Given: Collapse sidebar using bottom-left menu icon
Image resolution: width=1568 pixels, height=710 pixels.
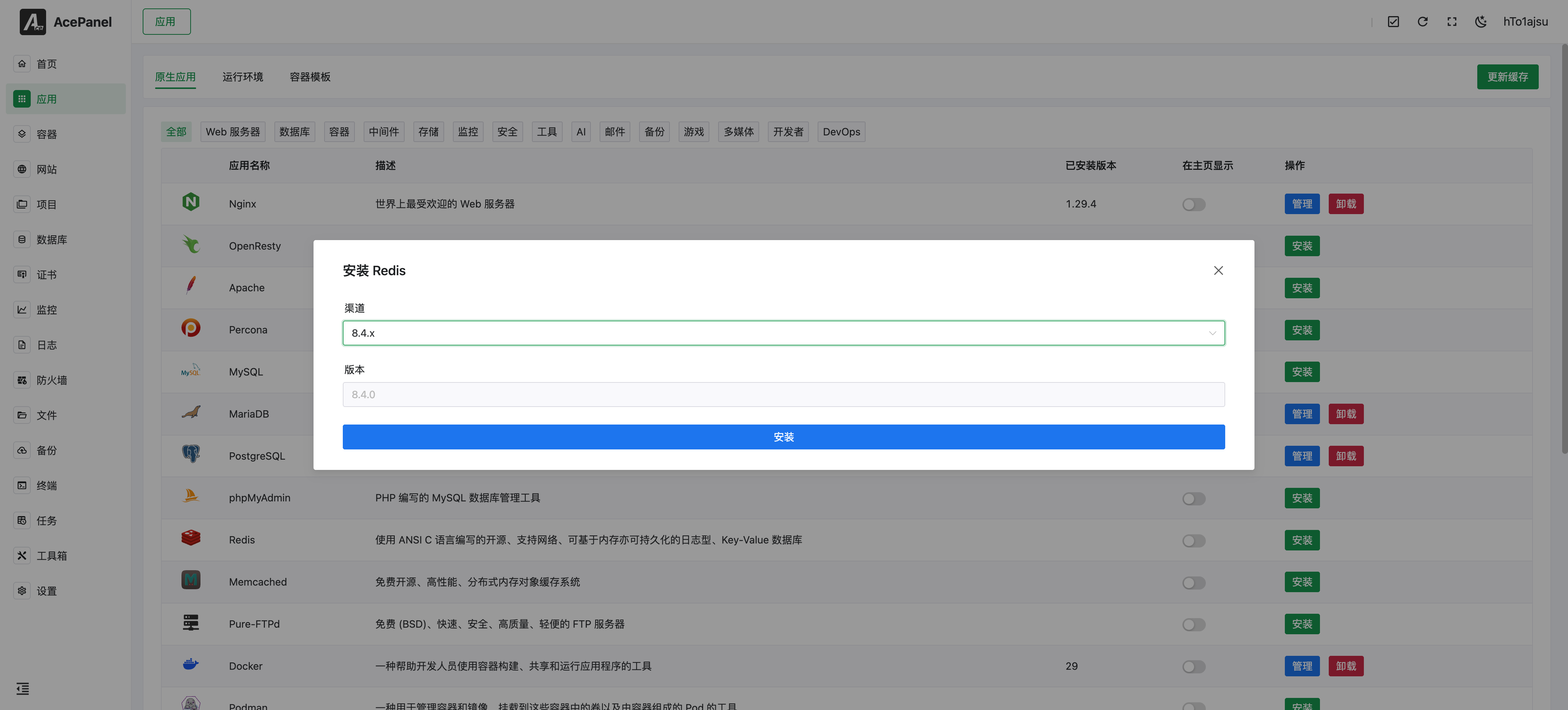Looking at the screenshot, I should click(23, 689).
